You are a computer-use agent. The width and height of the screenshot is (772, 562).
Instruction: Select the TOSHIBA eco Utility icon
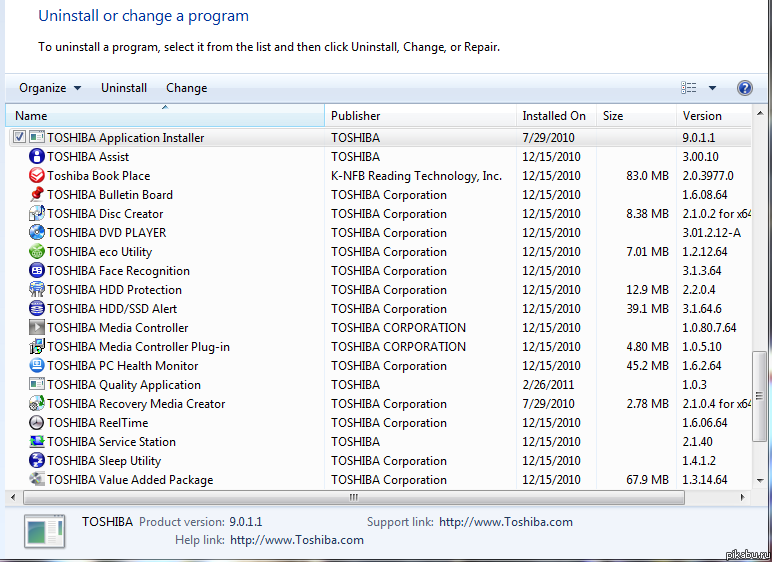(x=37, y=252)
